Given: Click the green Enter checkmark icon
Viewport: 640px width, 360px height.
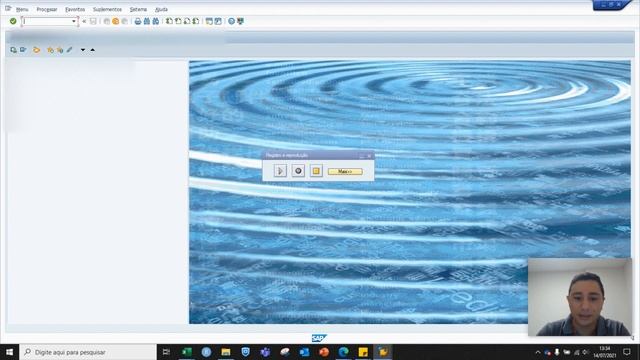Looking at the screenshot, I should pos(13,21).
